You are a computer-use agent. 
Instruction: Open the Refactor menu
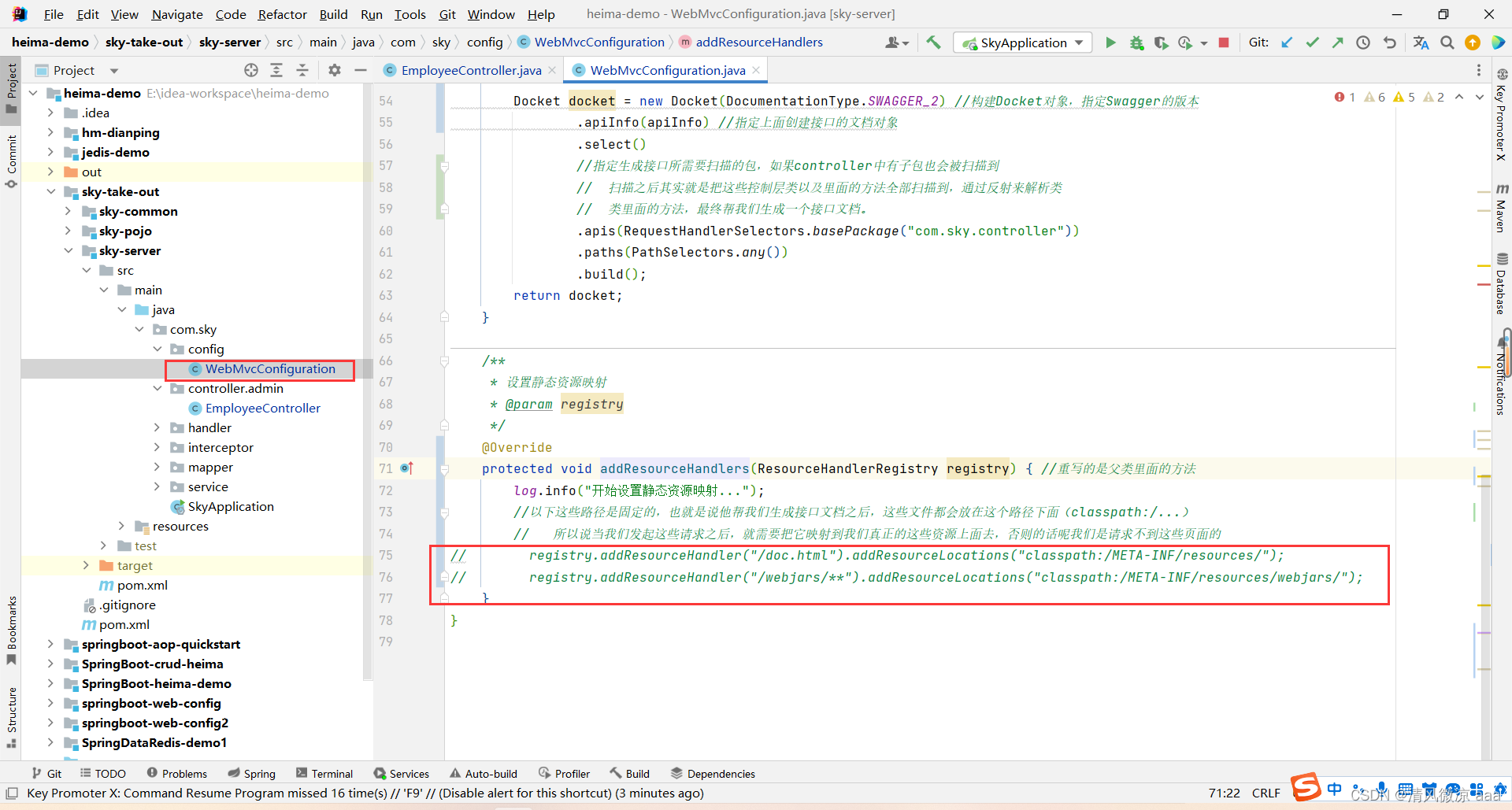(x=282, y=14)
